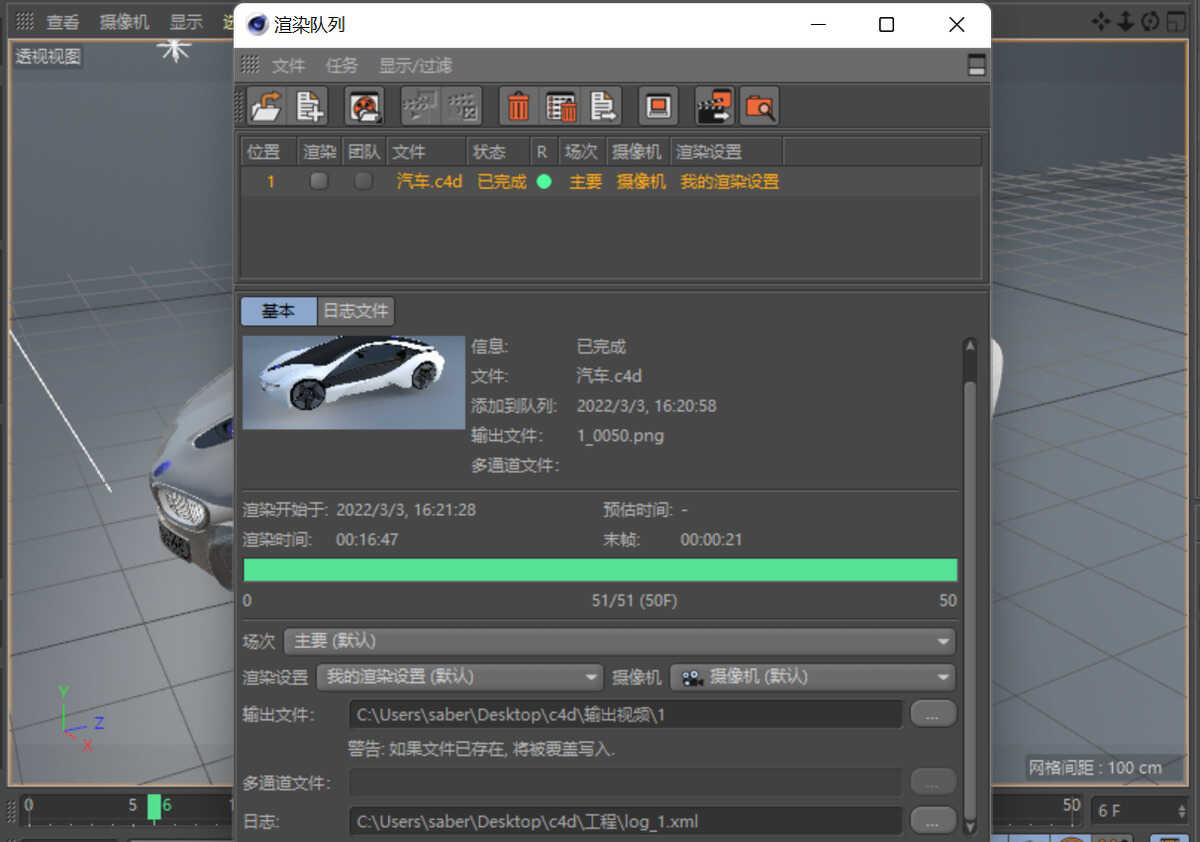
Task: Click the show in explorer magnifier icon
Action: [760, 106]
